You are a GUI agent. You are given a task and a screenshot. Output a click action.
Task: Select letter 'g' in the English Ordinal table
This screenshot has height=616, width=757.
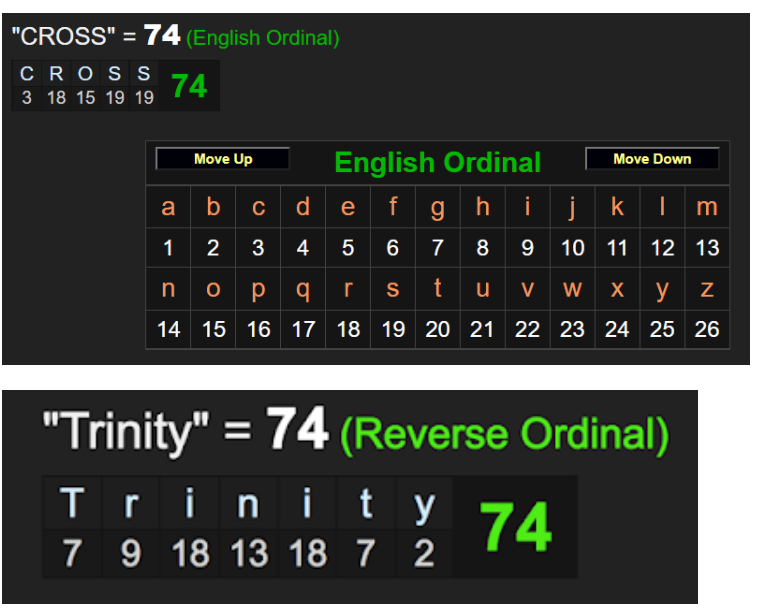click(x=437, y=207)
